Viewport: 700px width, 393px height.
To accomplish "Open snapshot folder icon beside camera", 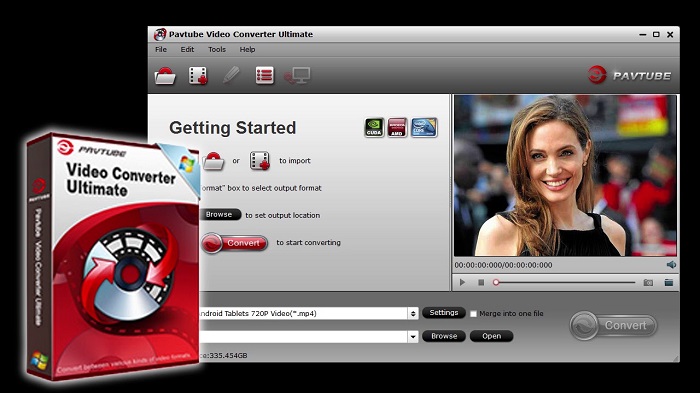I will point(668,282).
